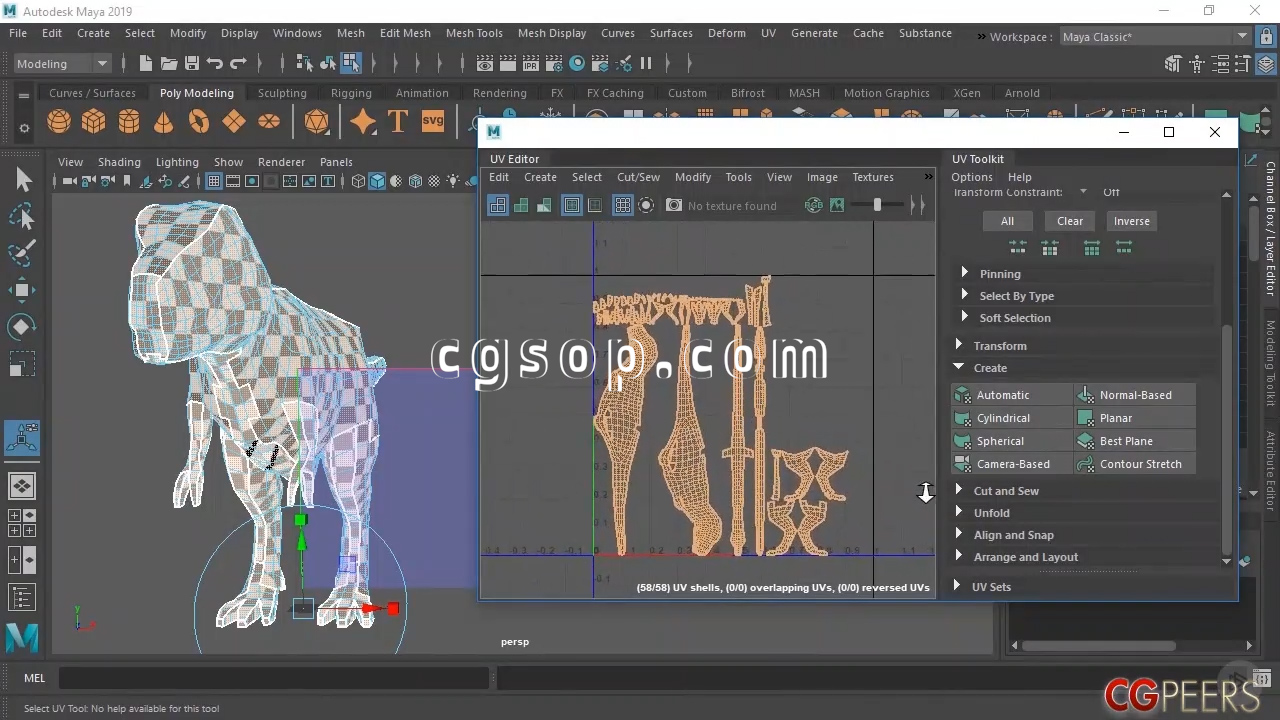Toggle RGB channel display in UV Editor
The width and height of the screenshot is (1280, 720).
(813, 205)
